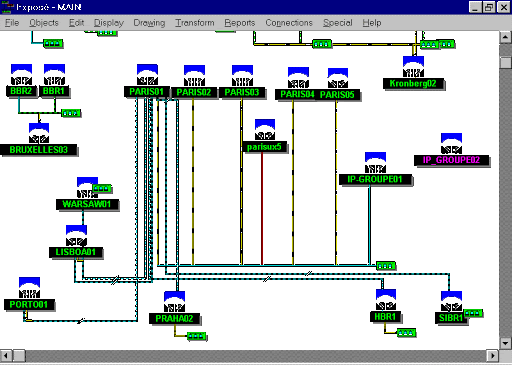Click the vertical scrollbar thumb

(x=505, y=63)
